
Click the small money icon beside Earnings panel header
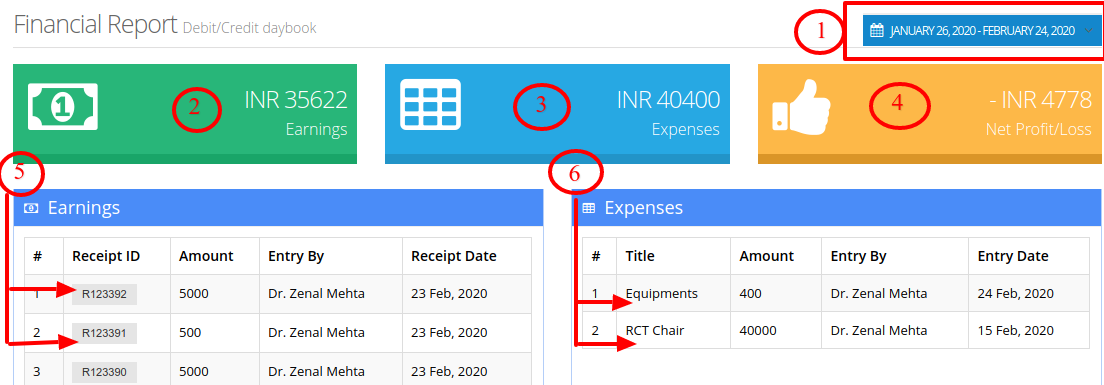pos(31,208)
